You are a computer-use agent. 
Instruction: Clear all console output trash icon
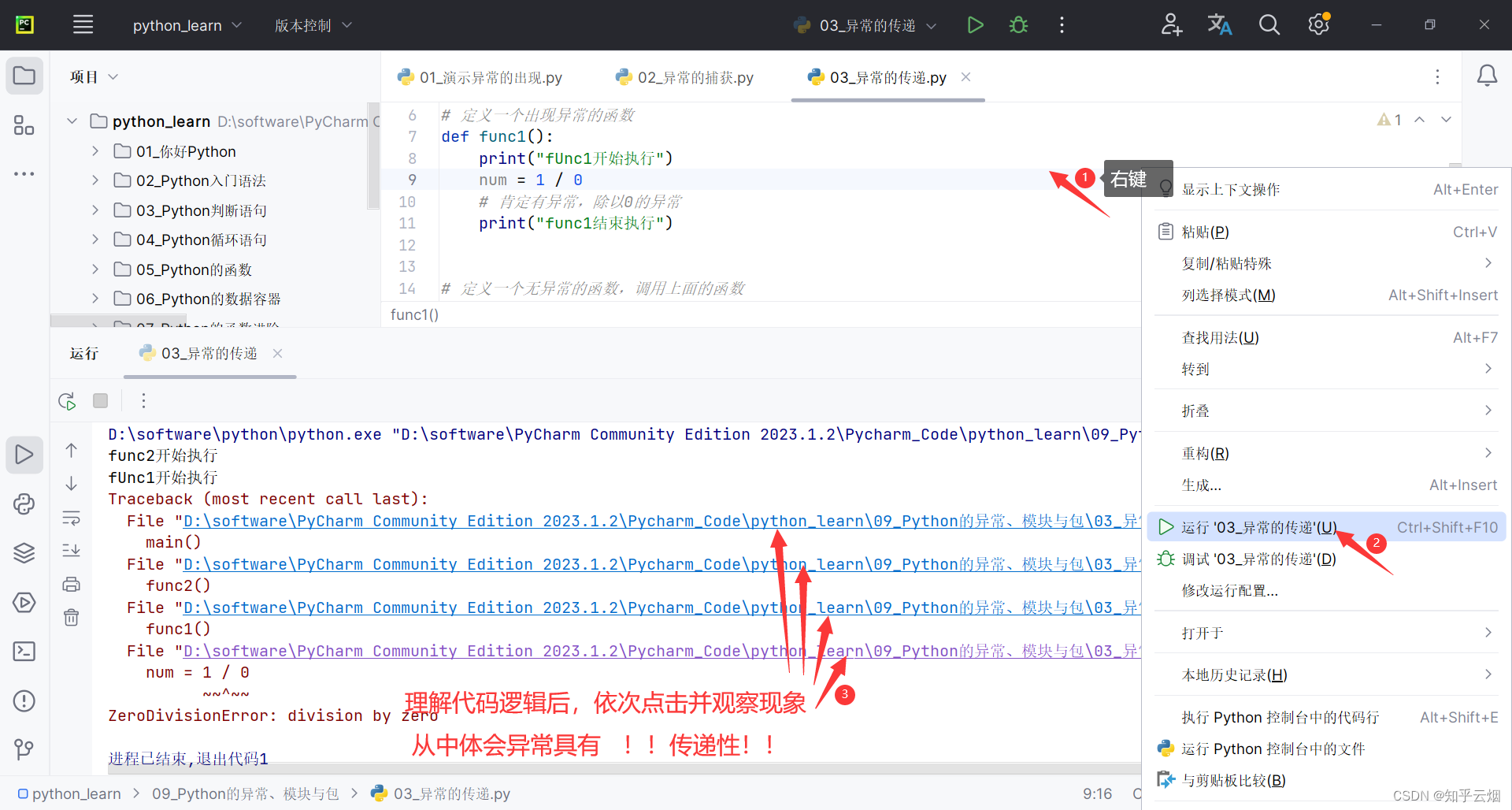point(71,618)
